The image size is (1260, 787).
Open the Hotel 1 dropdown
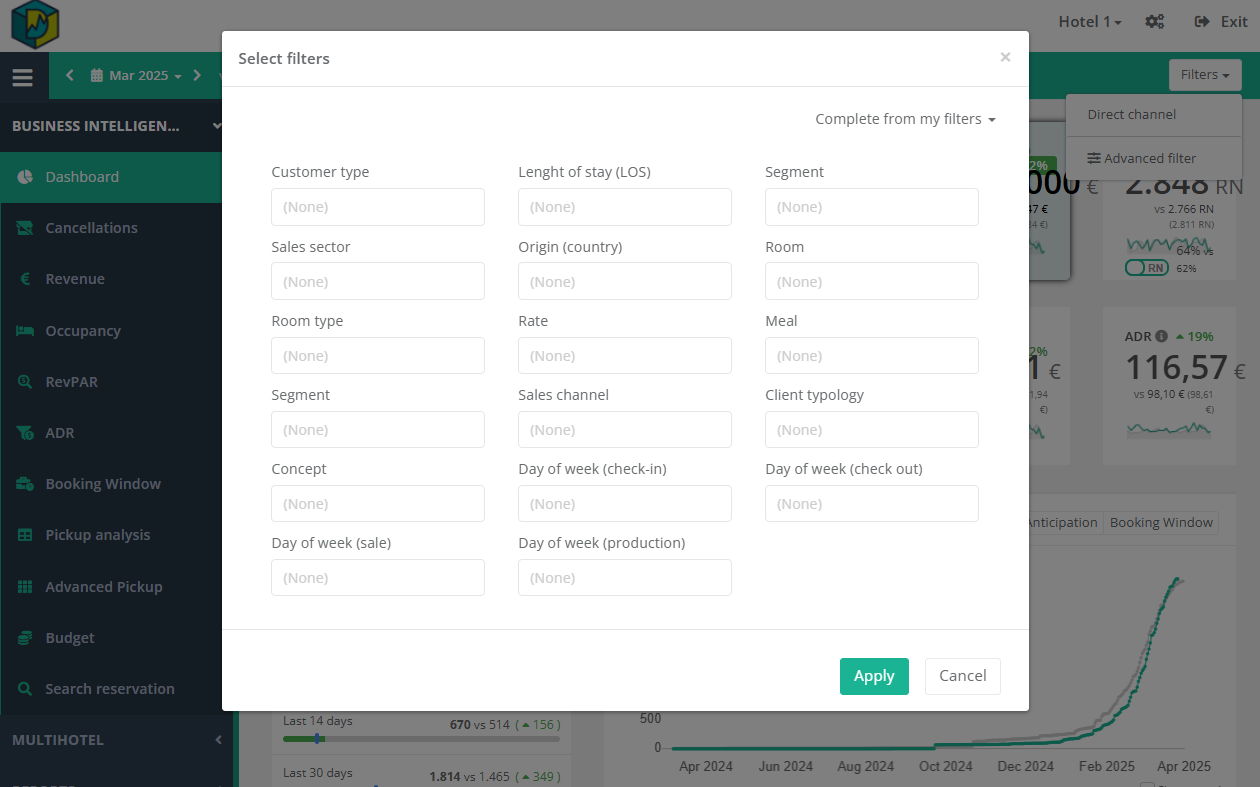1089,21
